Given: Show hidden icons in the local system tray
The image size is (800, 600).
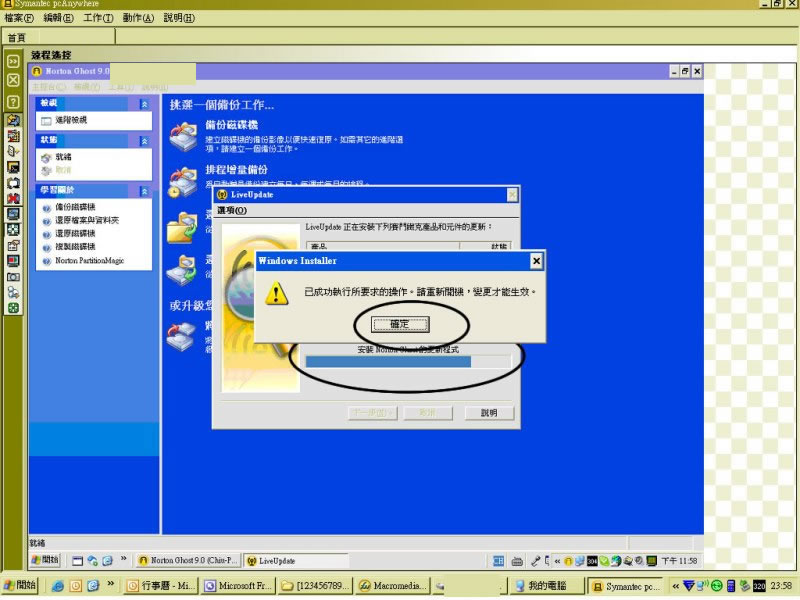Looking at the screenshot, I should (x=676, y=586).
